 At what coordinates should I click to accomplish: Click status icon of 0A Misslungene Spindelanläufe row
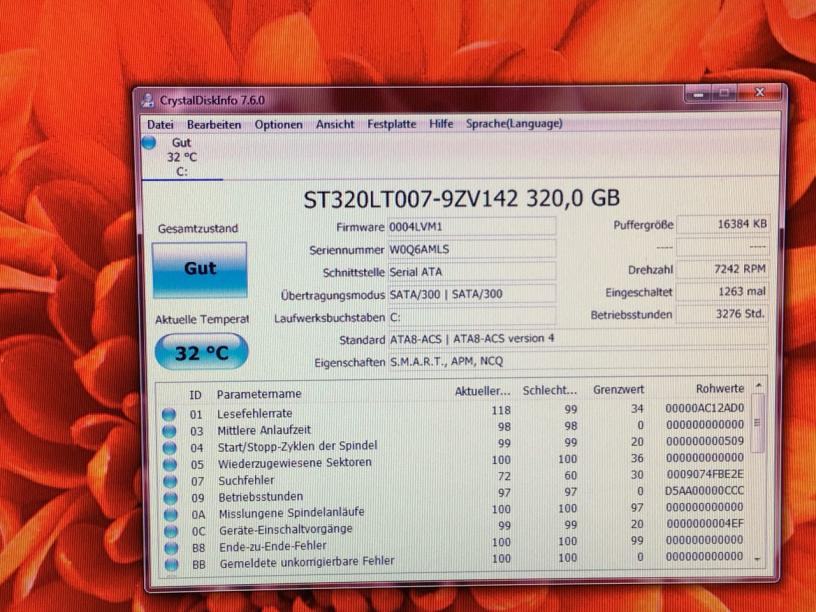click(171, 515)
